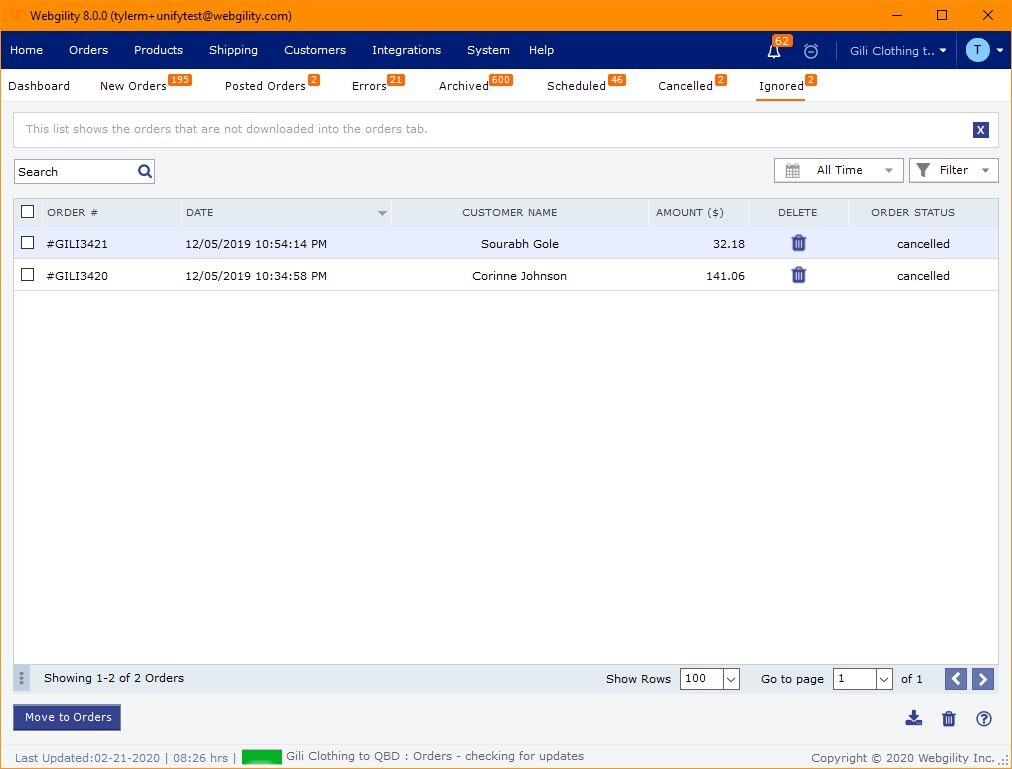
Task: Open the notifications bell icon
Action: click(774, 51)
